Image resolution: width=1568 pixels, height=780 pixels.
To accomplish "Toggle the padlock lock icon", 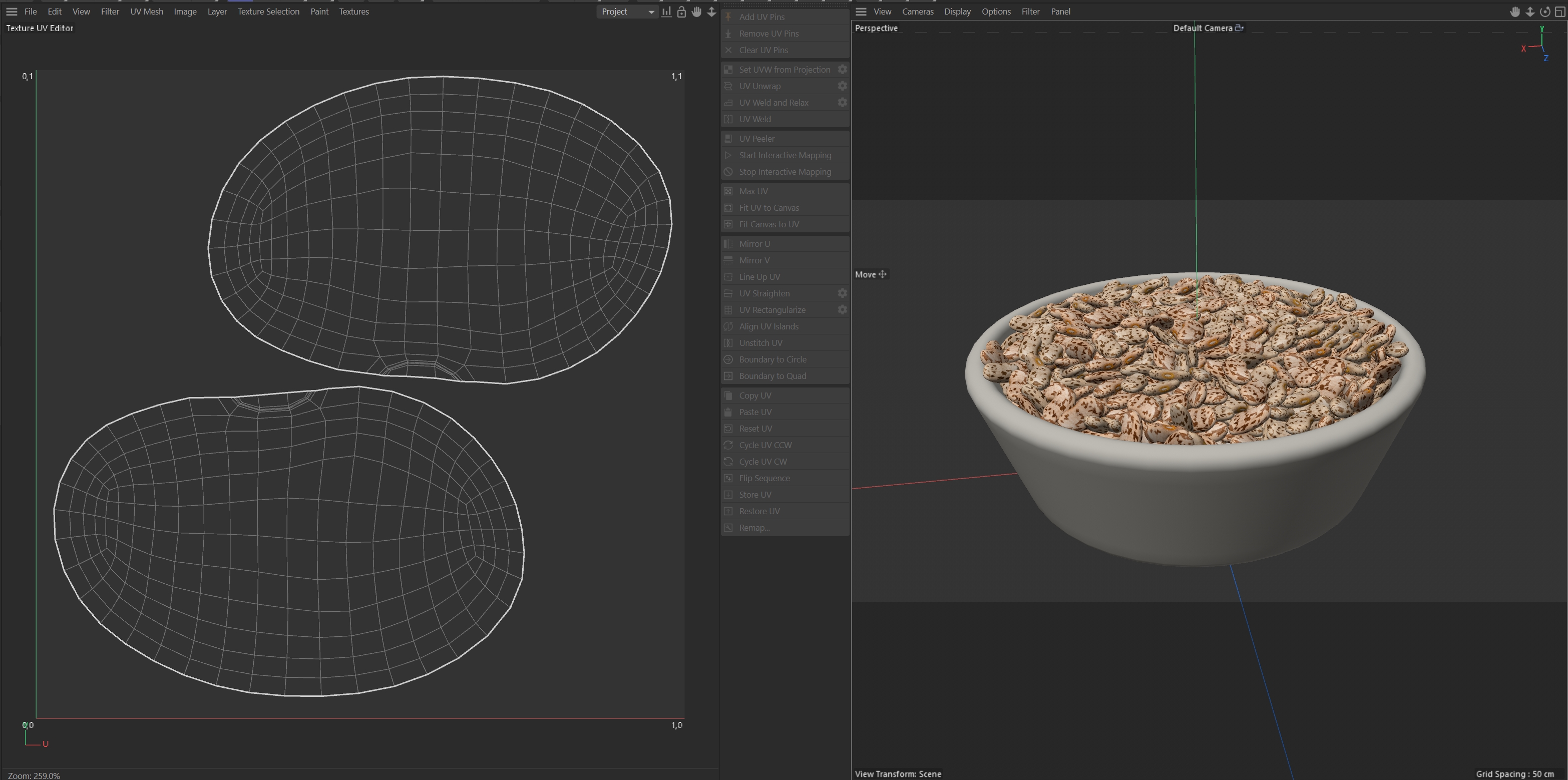I will pyautogui.click(x=681, y=12).
